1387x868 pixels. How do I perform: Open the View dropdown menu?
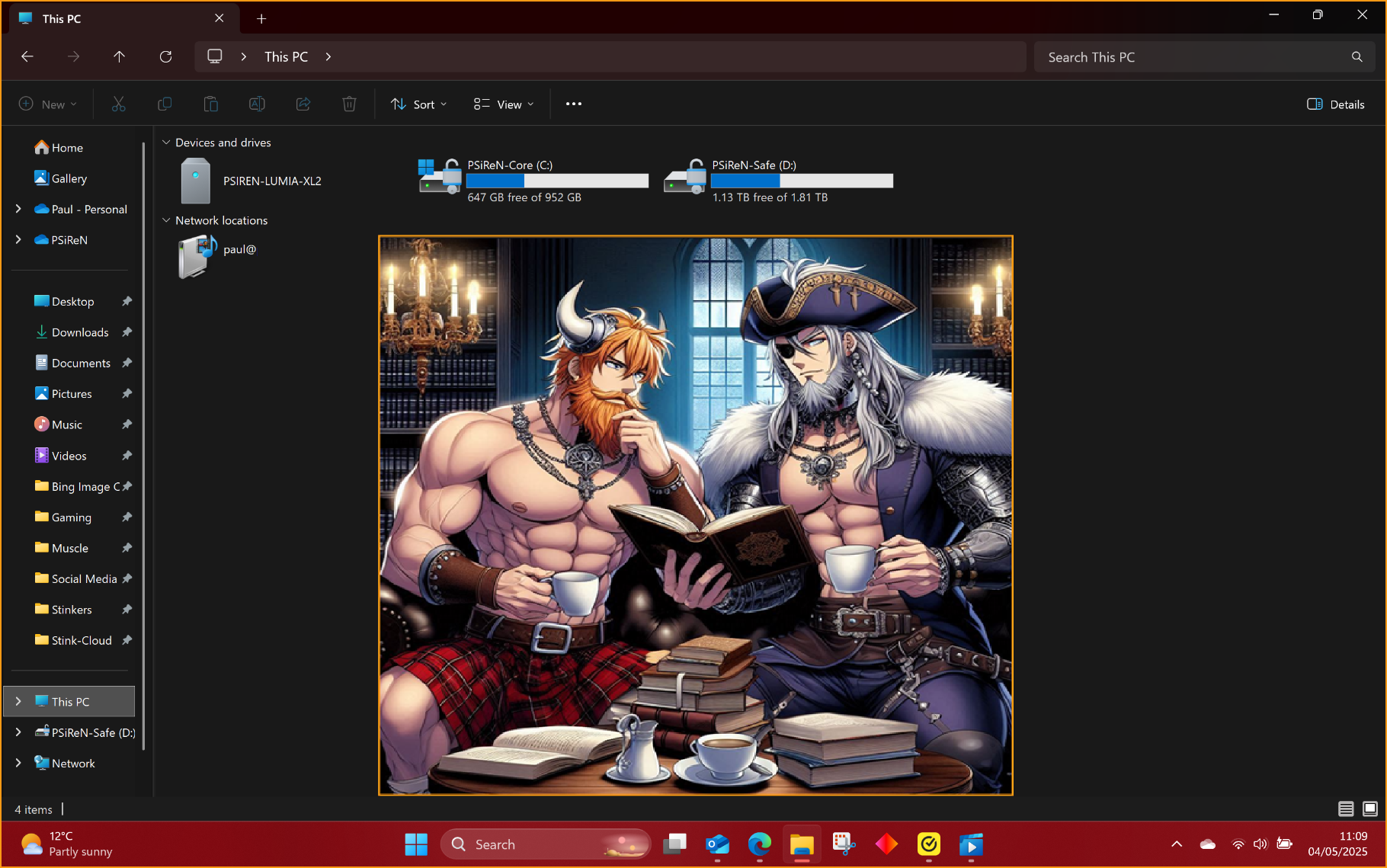[503, 104]
